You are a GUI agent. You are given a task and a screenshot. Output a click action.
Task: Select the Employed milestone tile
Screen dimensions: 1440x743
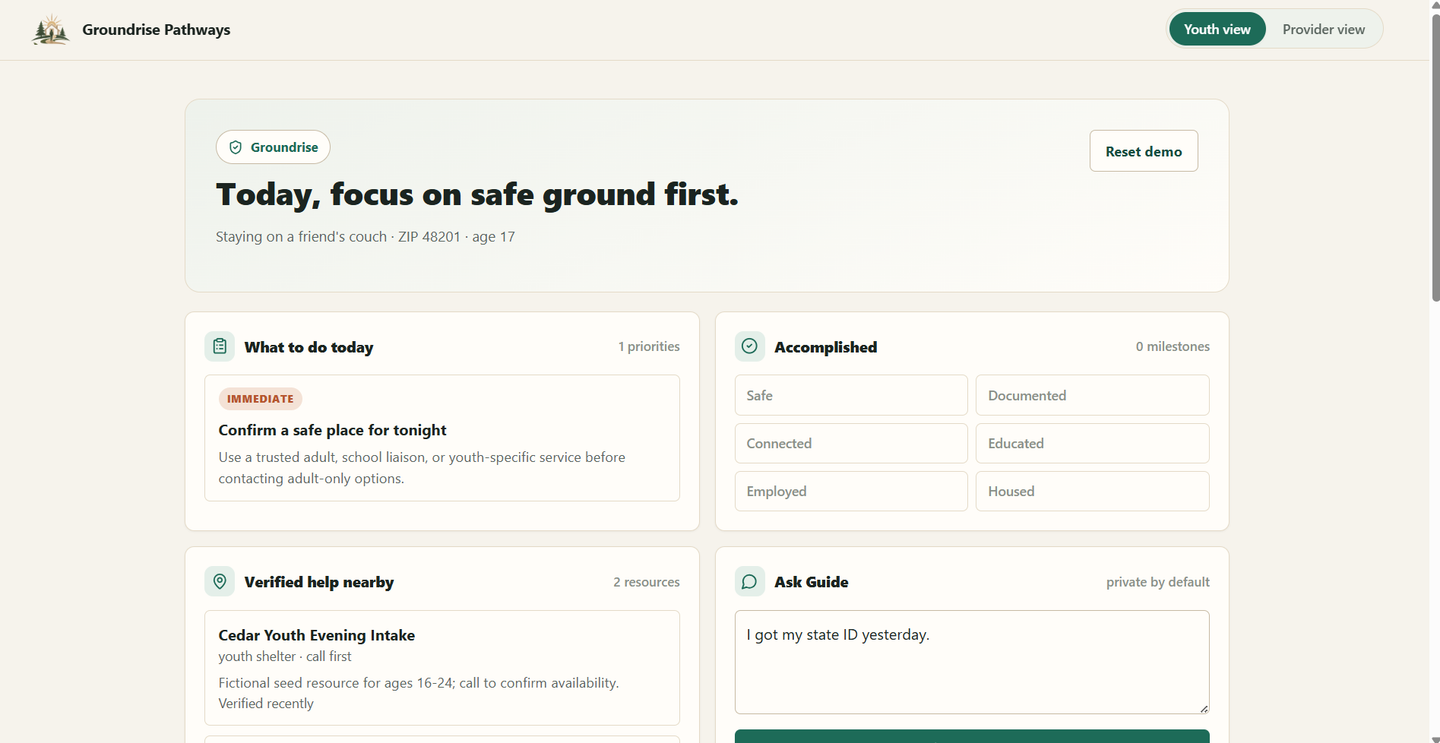[851, 491]
